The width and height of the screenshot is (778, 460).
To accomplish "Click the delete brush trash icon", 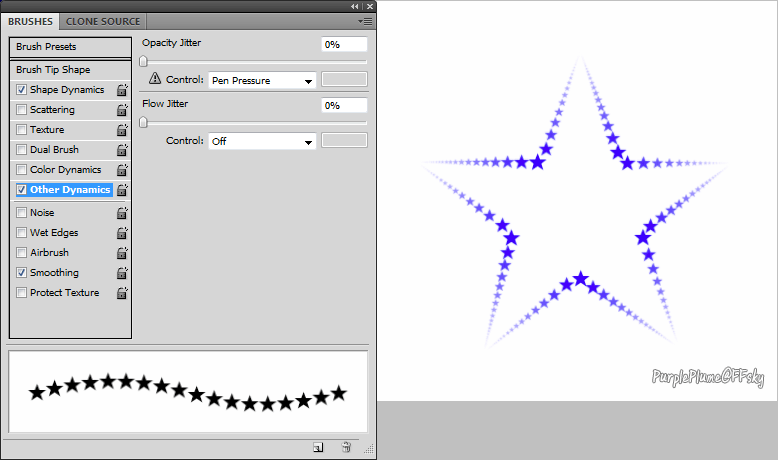I will (346, 447).
